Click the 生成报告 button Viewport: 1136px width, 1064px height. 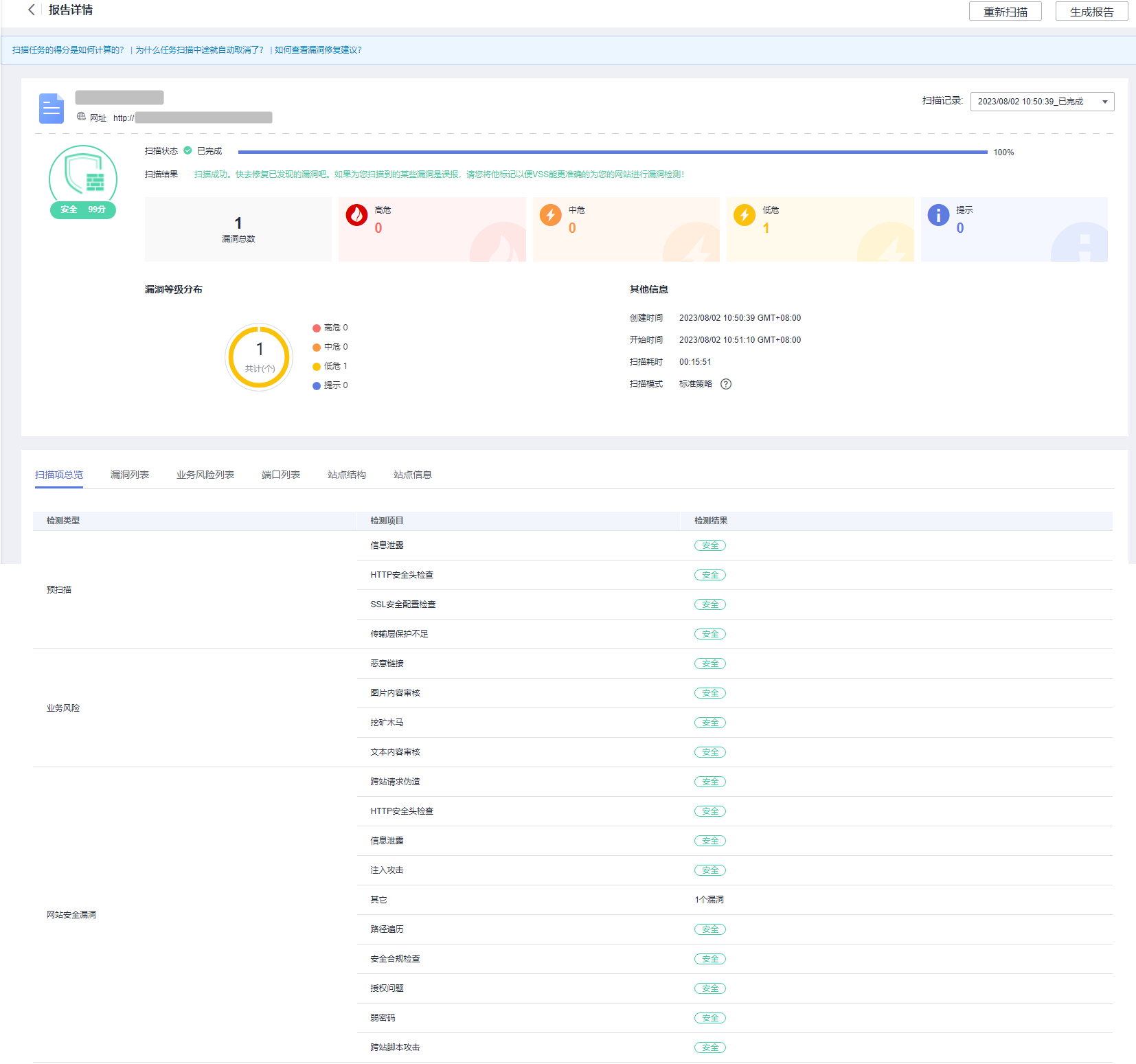point(1091,12)
